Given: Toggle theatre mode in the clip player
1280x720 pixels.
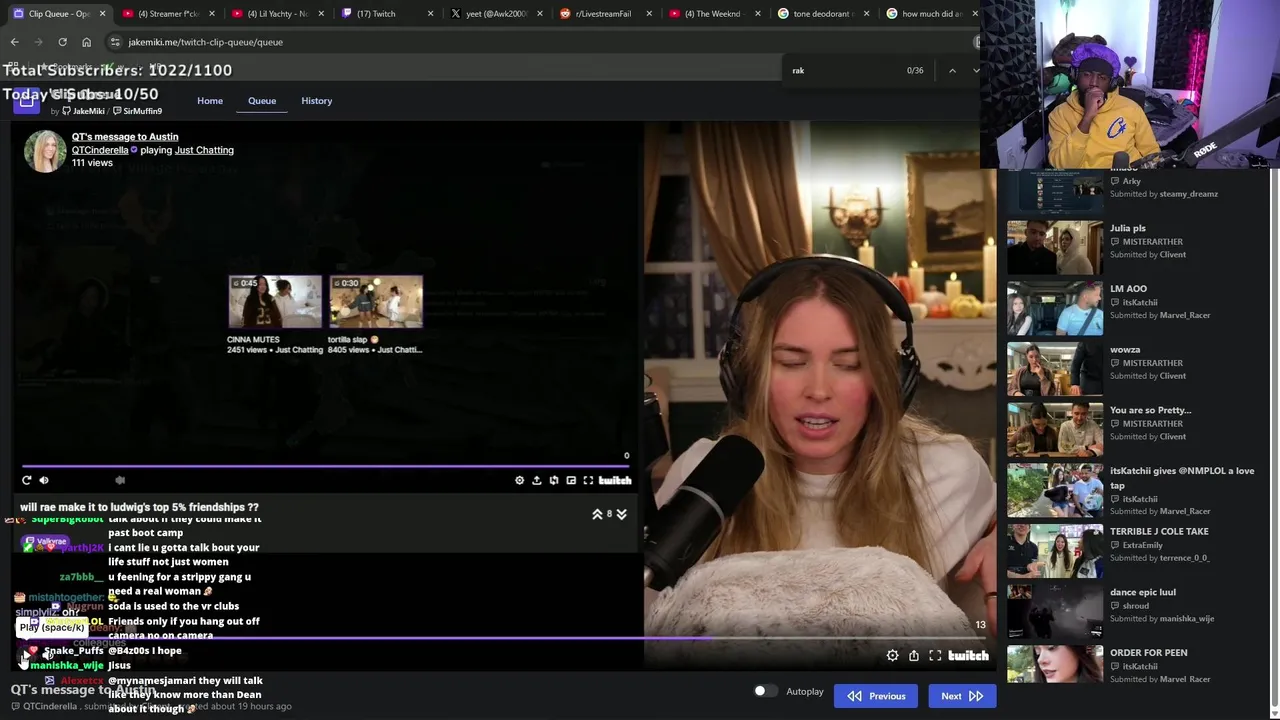Looking at the screenshot, I should point(571,481).
